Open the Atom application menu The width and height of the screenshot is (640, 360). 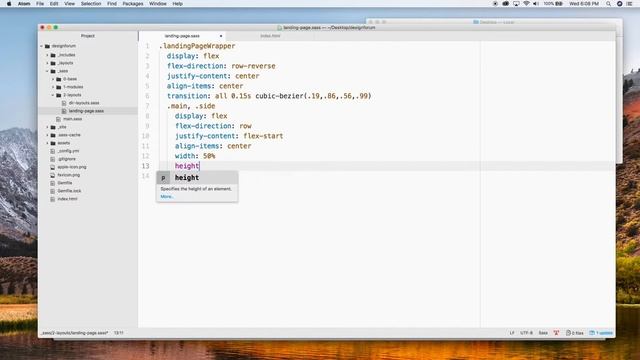[24, 4]
